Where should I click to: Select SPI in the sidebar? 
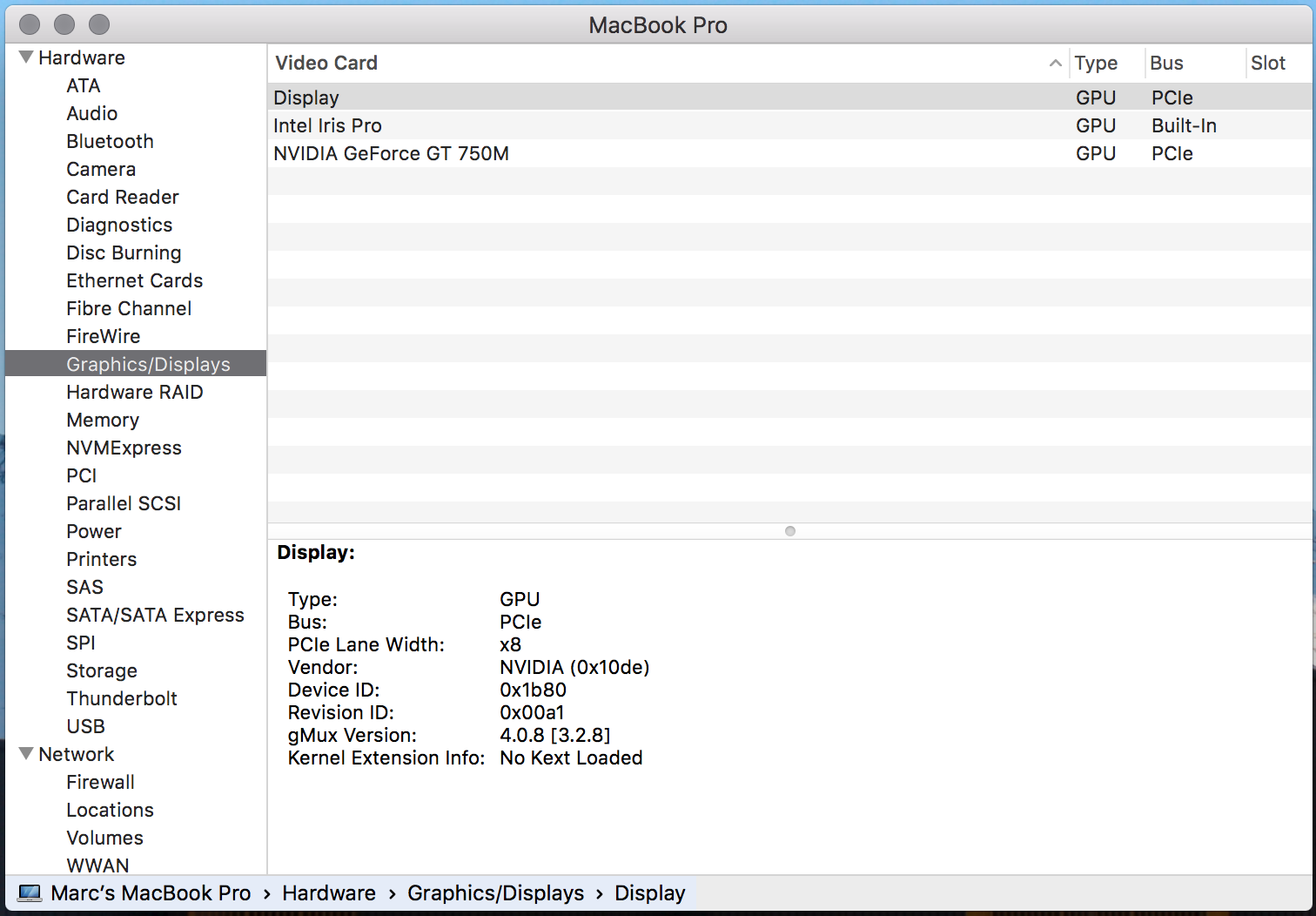click(x=81, y=643)
